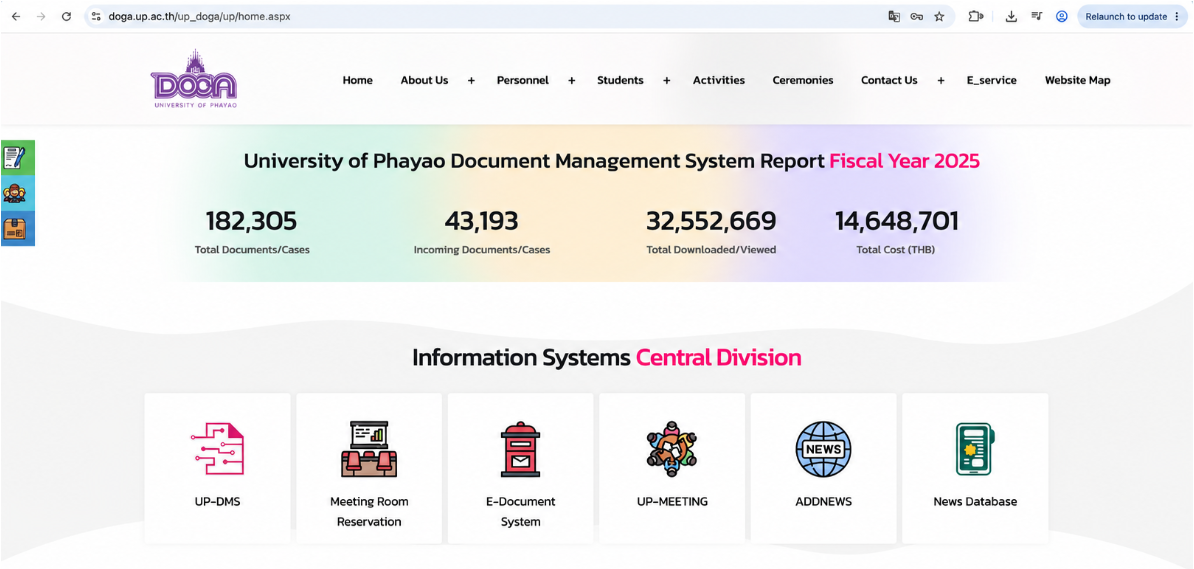Click the package box sidebar icon

17,229
